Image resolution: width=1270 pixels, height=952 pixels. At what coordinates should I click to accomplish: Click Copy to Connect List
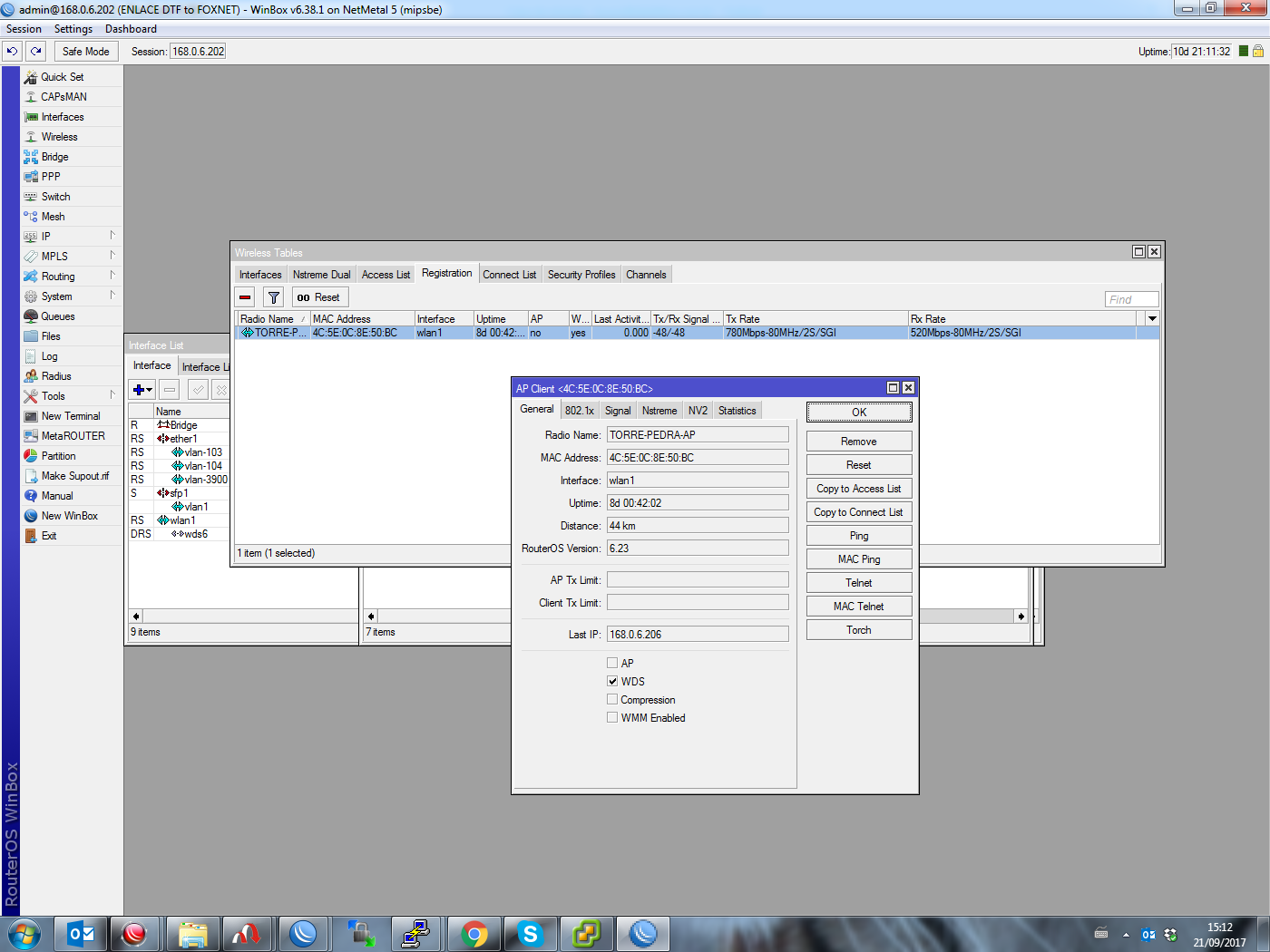coord(859,512)
